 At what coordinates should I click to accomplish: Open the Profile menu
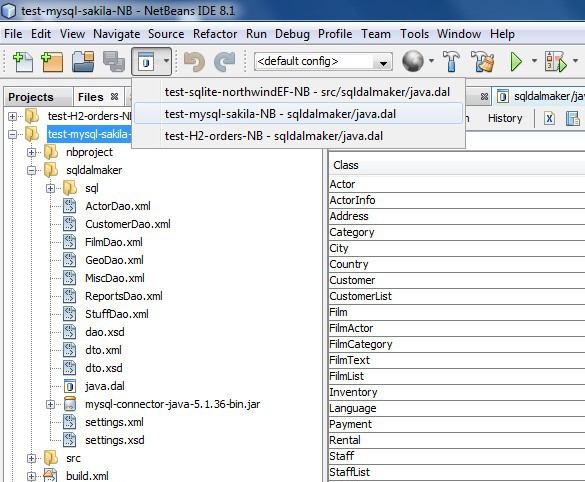click(335, 34)
